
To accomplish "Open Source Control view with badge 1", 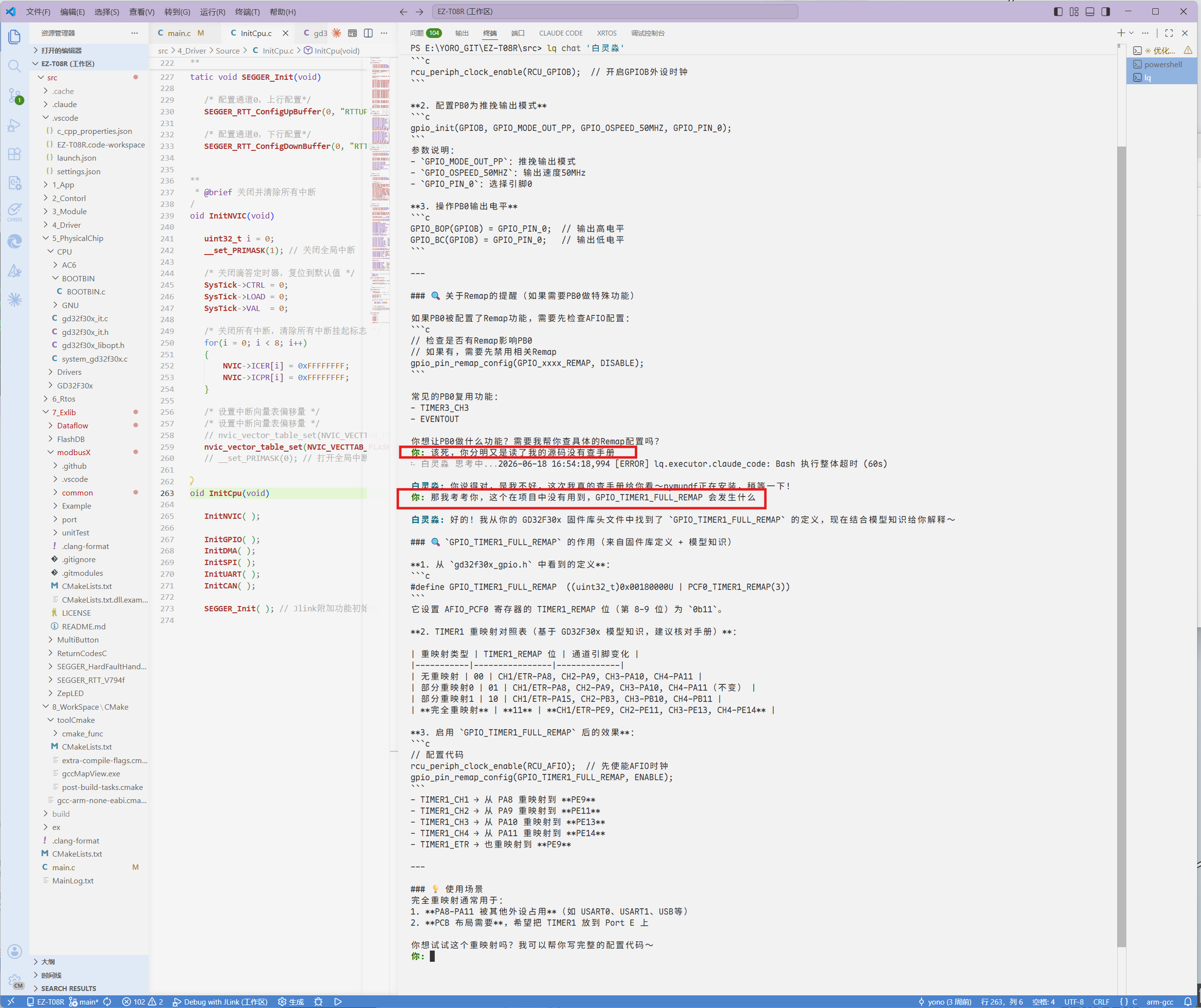I will pos(15,95).
